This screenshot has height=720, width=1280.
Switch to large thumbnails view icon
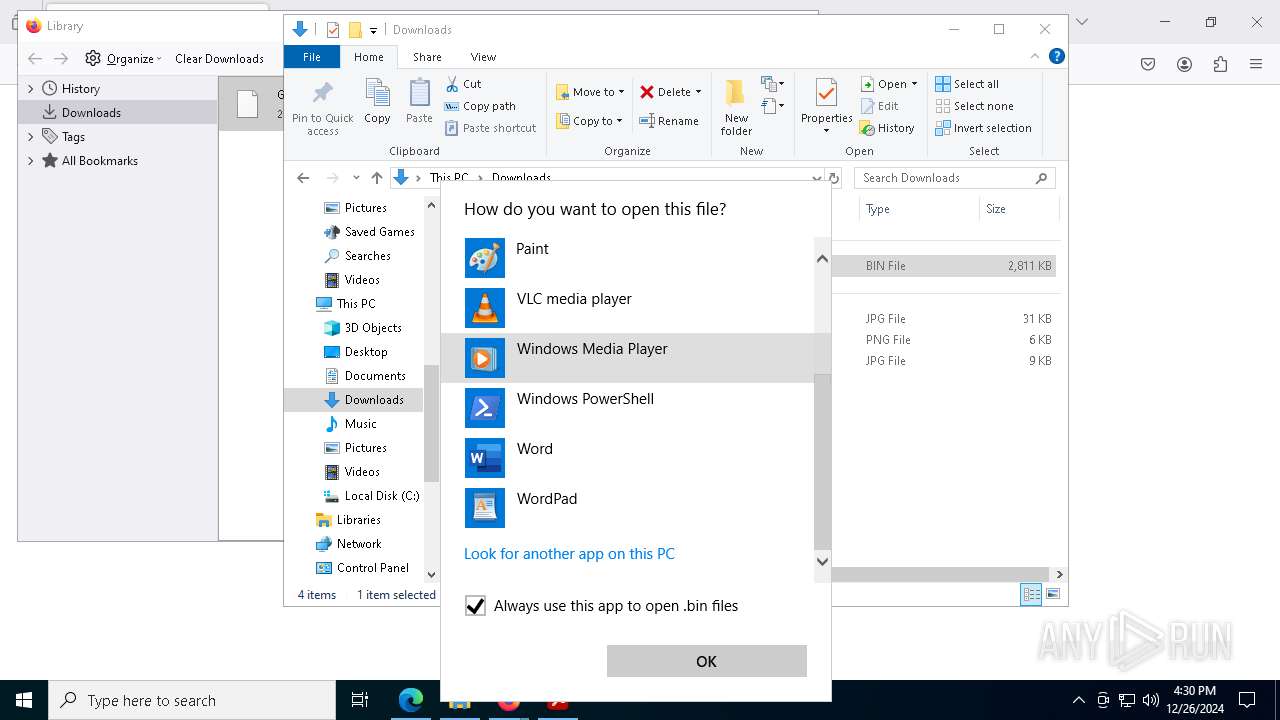tap(1052, 594)
